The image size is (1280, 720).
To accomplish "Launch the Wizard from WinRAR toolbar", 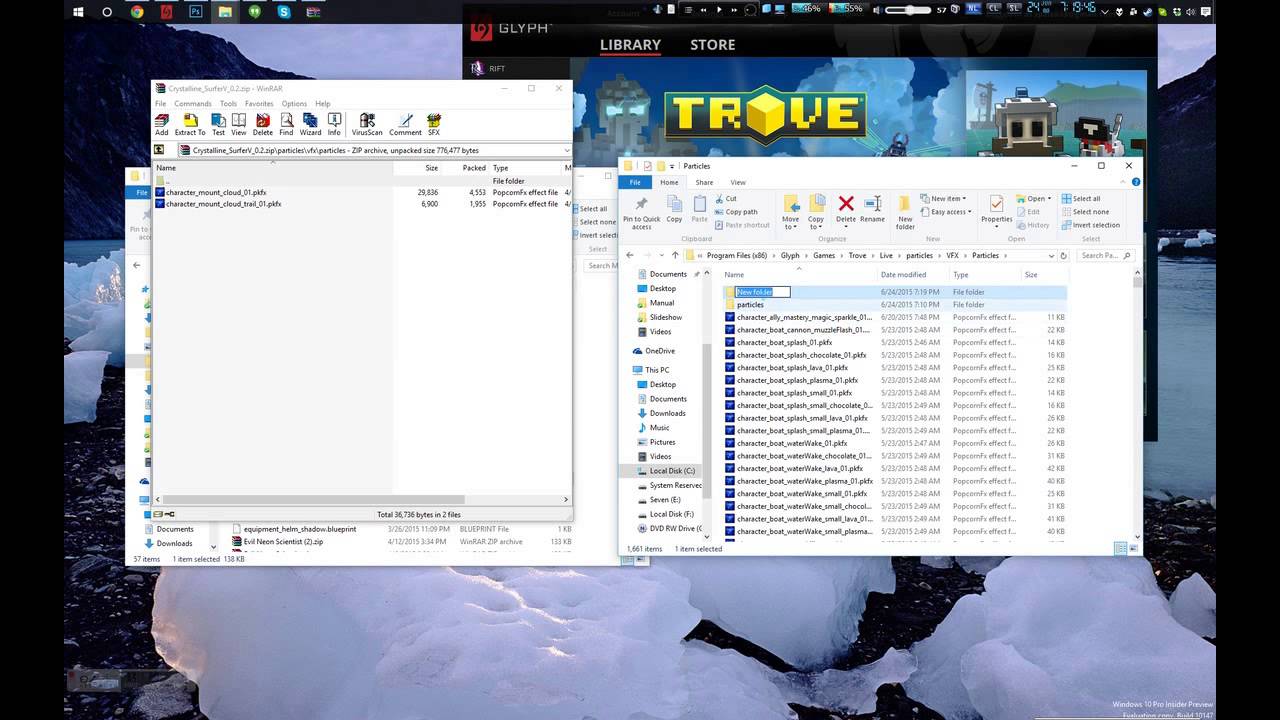I will (x=311, y=124).
